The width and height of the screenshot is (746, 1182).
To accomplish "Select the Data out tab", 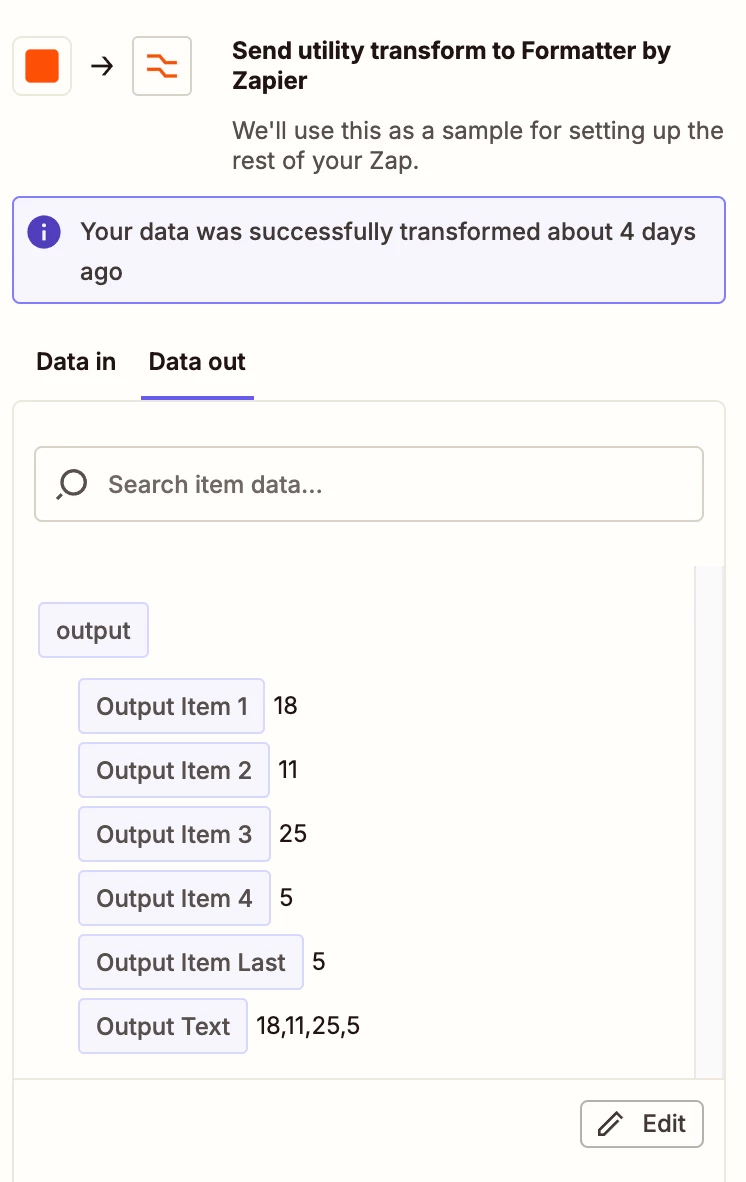I will click(197, 362).
